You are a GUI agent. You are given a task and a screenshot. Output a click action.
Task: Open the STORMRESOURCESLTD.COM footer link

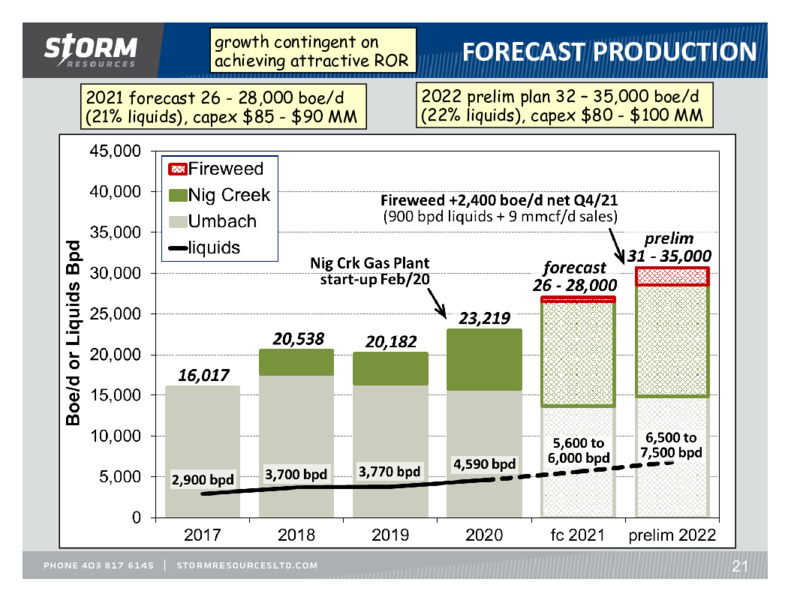247,565
